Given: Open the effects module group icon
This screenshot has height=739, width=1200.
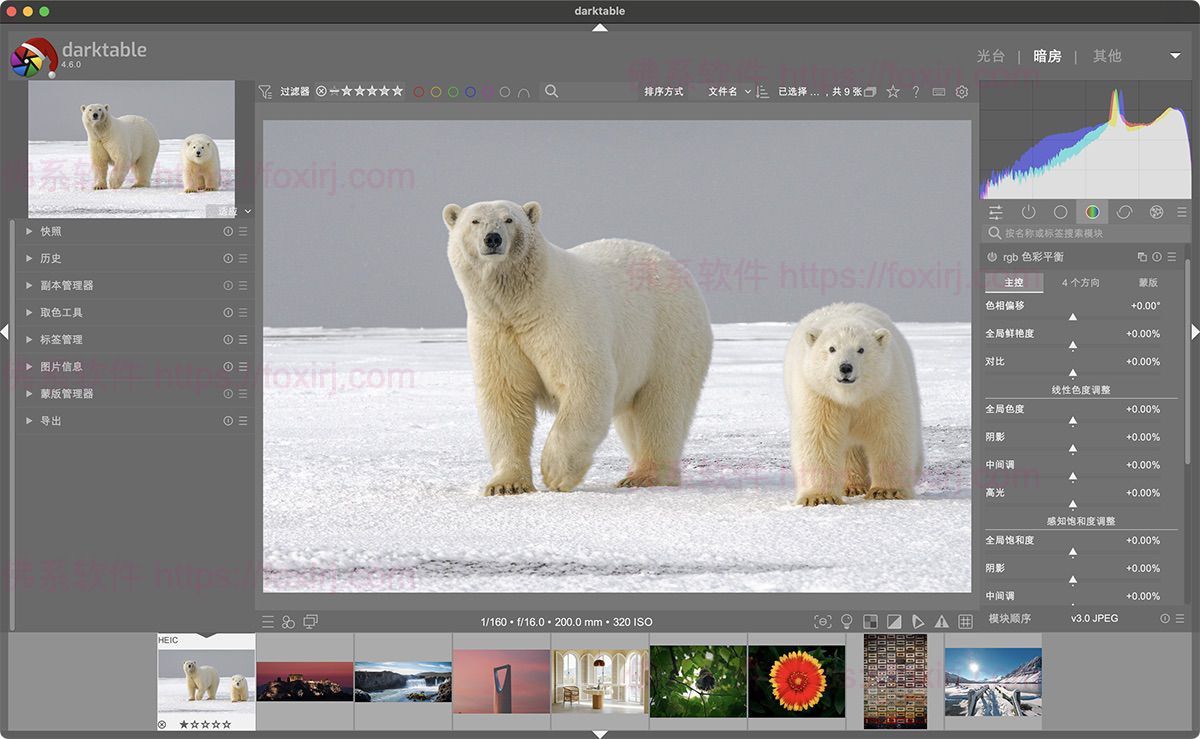Looking at the screenshot, I should pos(1156,212).
